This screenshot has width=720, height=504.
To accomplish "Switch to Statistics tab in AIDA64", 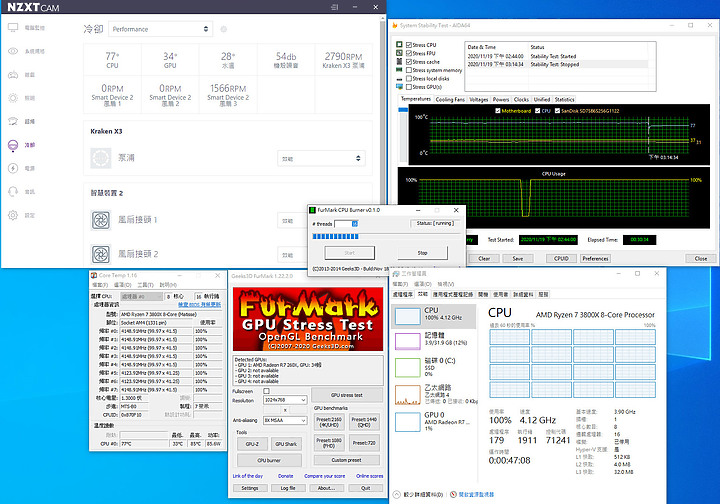I will coord(564,100).
